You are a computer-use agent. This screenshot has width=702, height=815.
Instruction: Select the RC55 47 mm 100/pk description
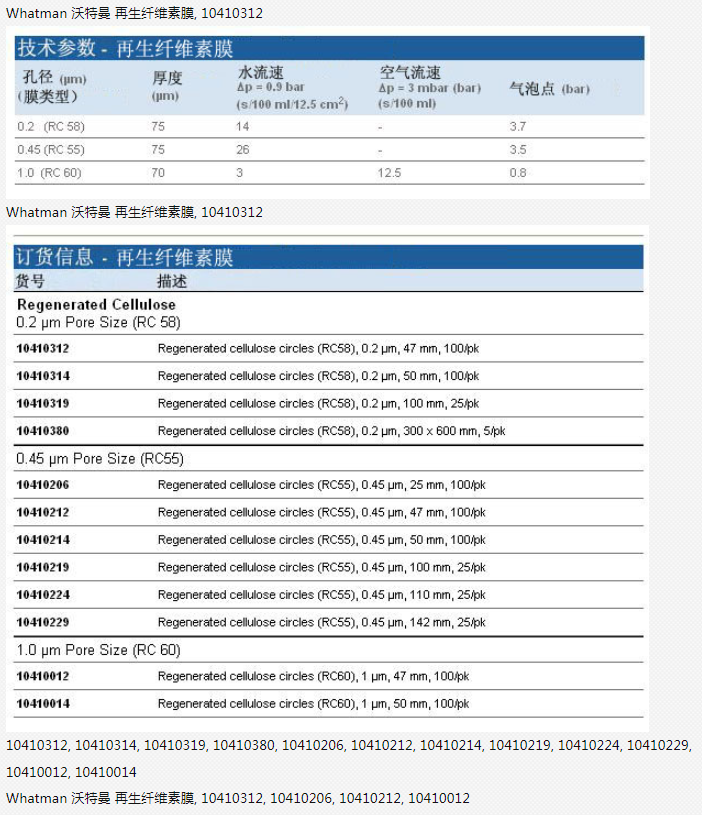click(x=321, y=512)
